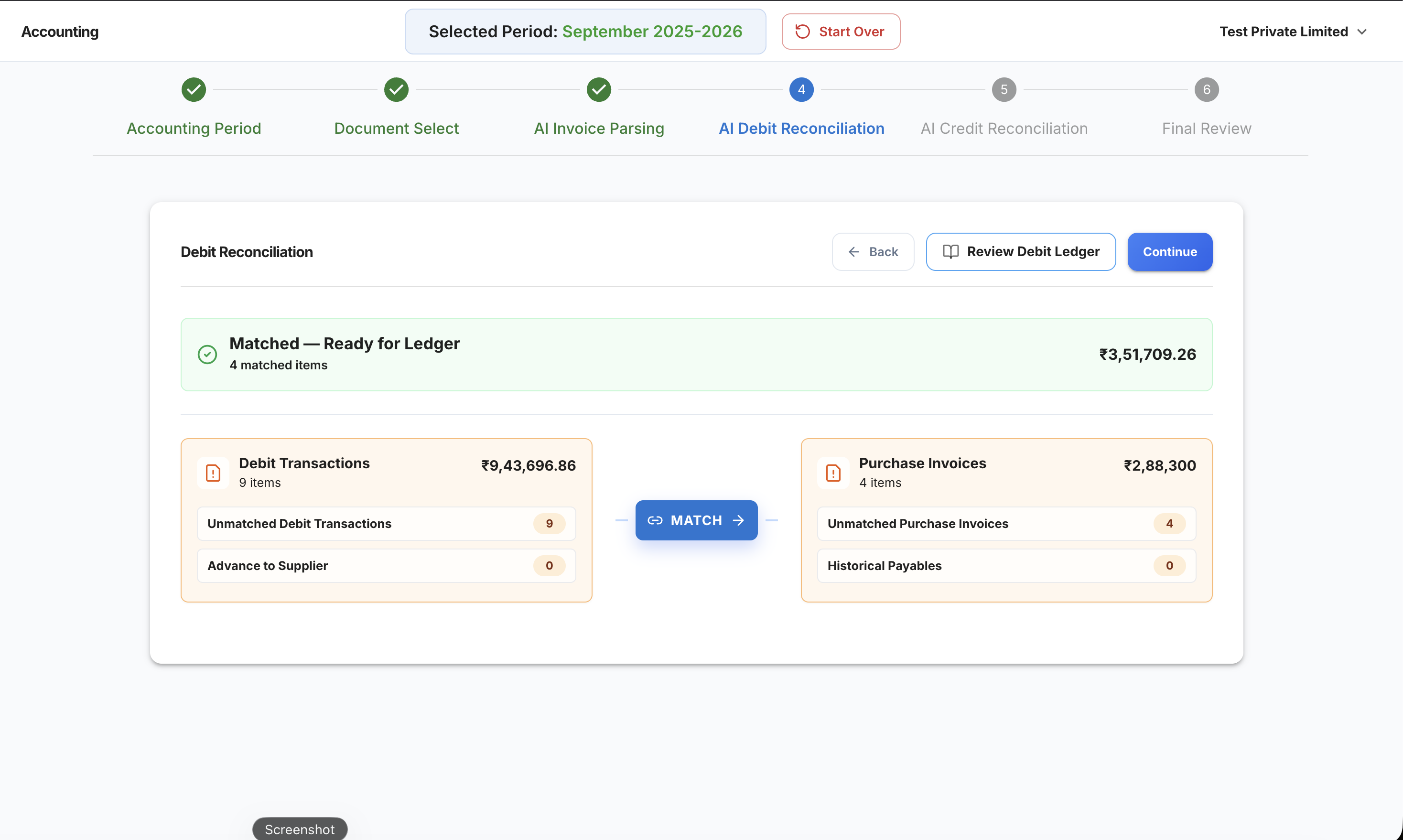The width and height of the screenshot is (1403, 840).
Task: Click the Start Over refresh icon
Action: tap(802, 32)
